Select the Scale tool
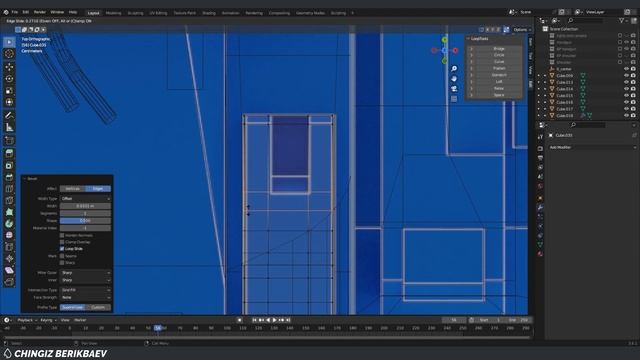The image size is (640, 360). click(9, 91)
